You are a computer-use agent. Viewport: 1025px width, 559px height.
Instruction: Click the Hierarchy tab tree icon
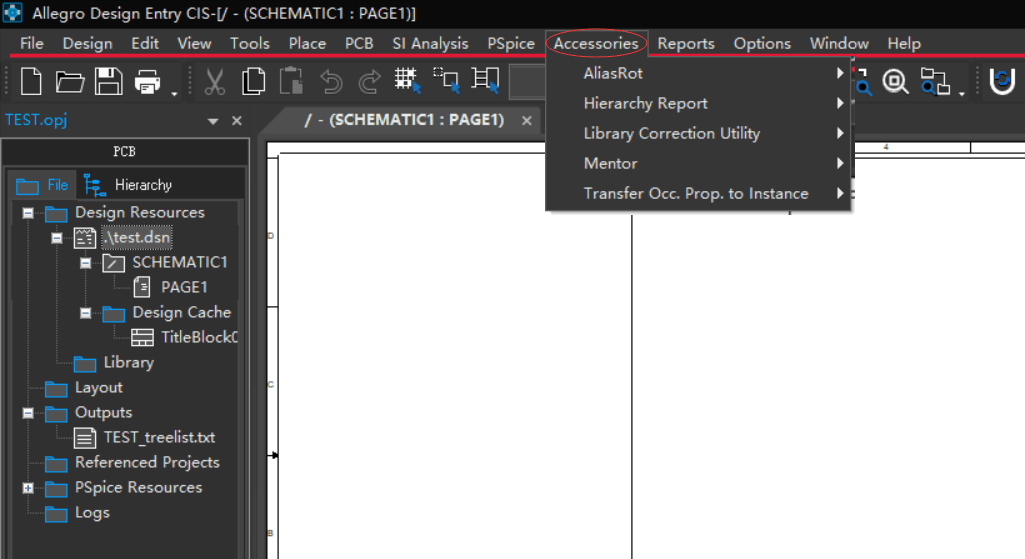coord(95,185)
